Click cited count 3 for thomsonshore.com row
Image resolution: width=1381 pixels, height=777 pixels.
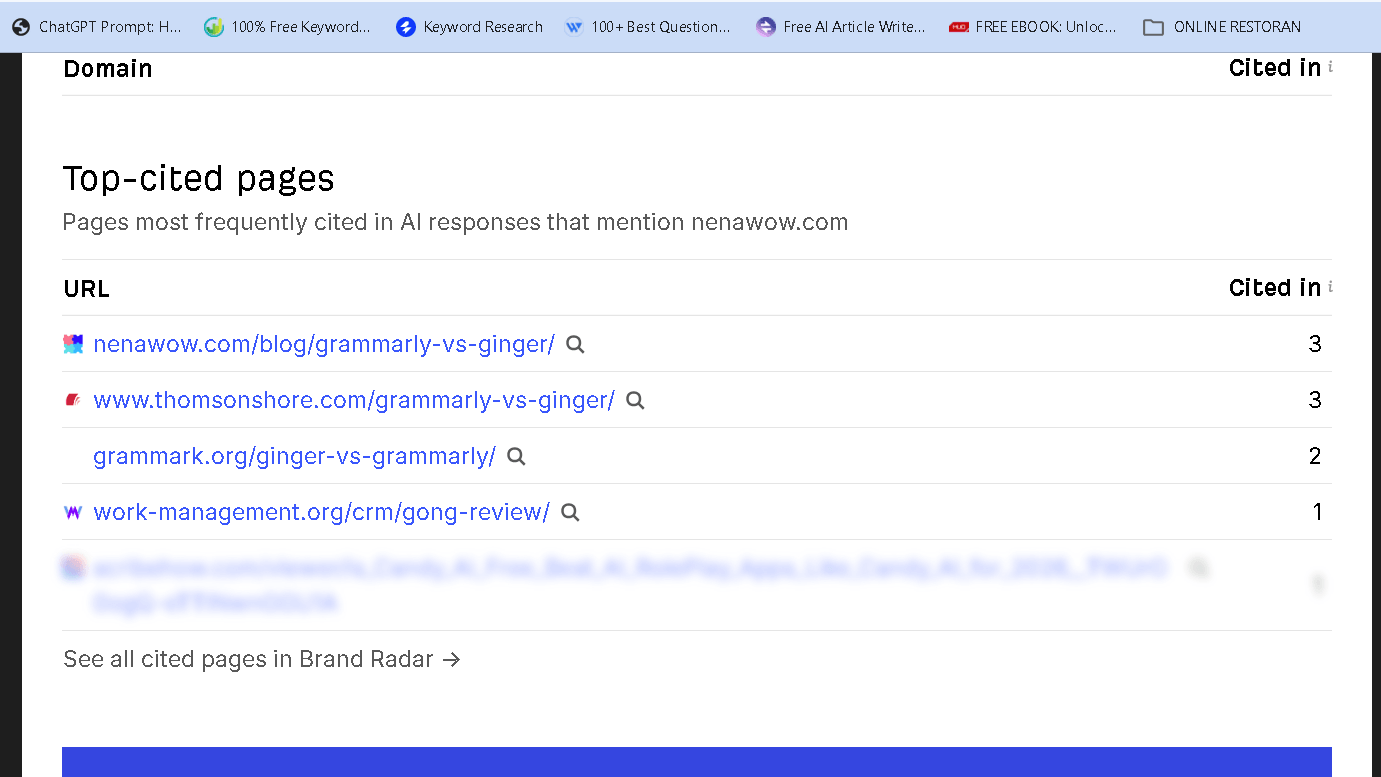coord(1315,400)
